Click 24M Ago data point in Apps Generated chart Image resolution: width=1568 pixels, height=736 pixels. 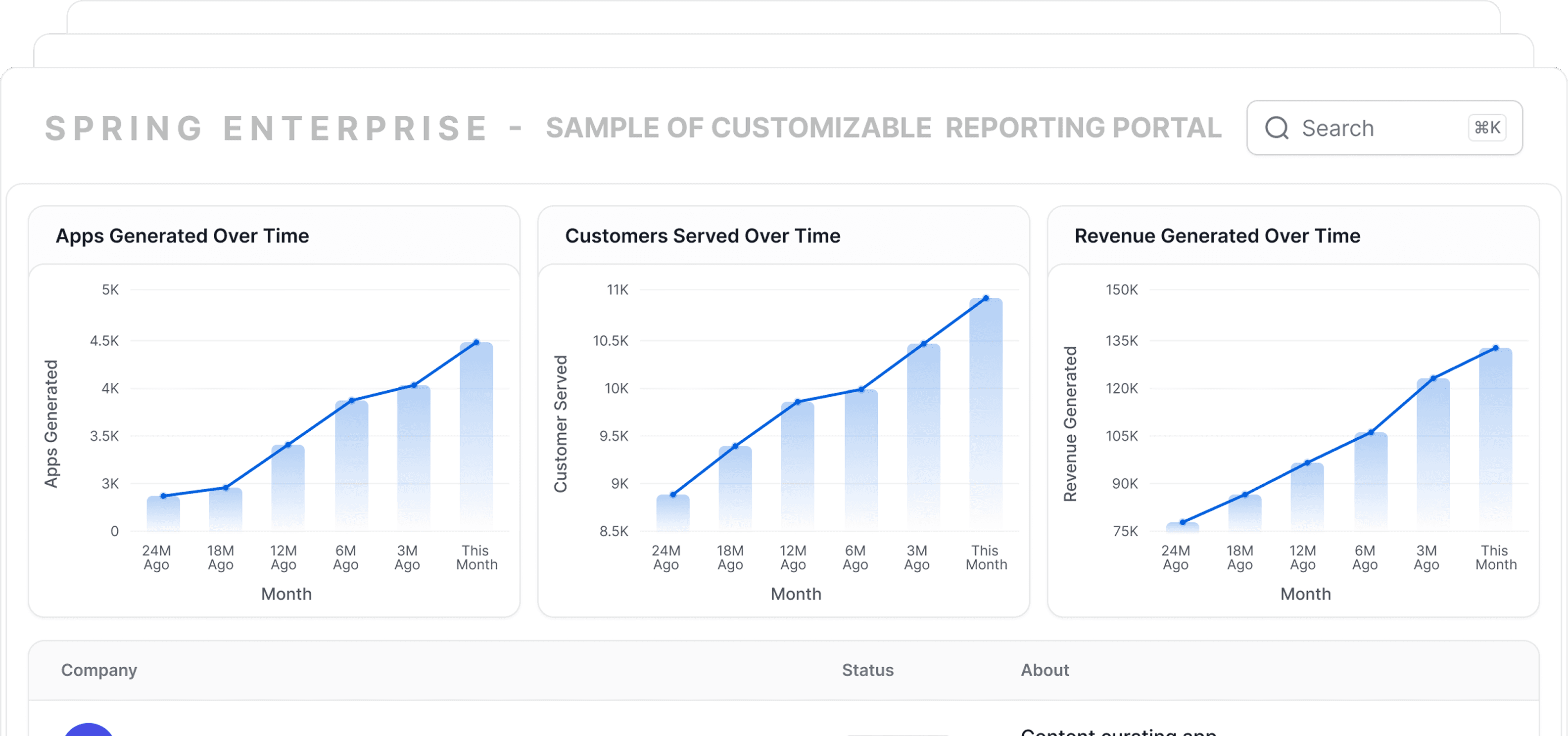pos(163,496)
